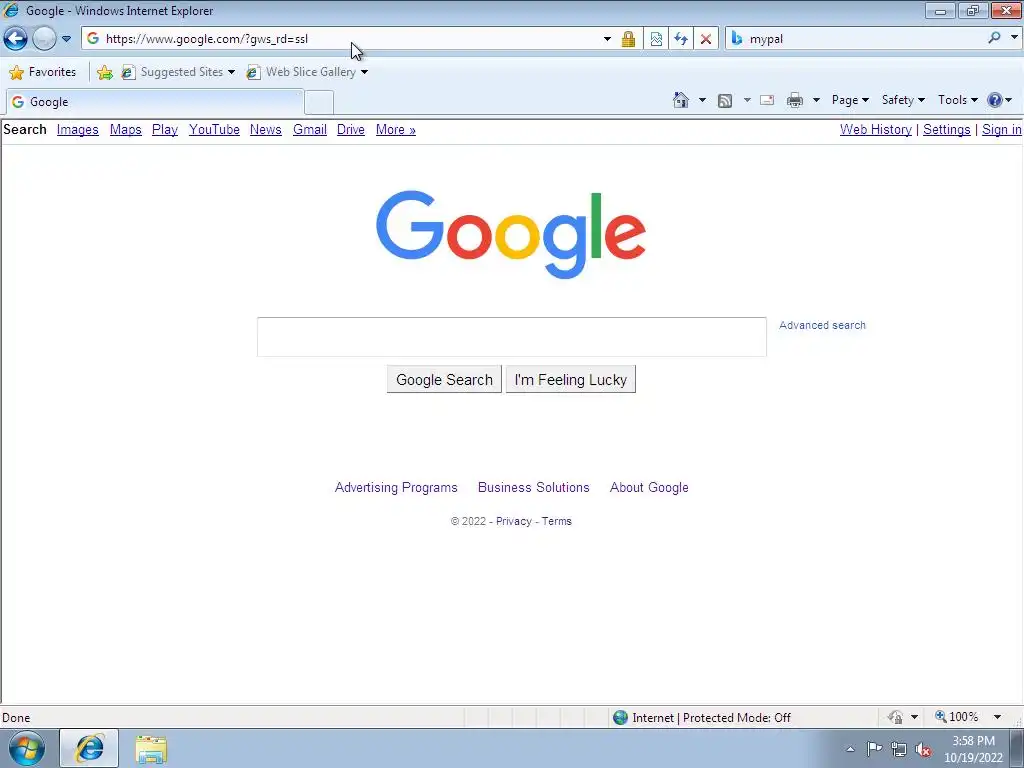This screenshot has width=1024, height=768.
Task: Open the Gmail link
Action: 310,129
